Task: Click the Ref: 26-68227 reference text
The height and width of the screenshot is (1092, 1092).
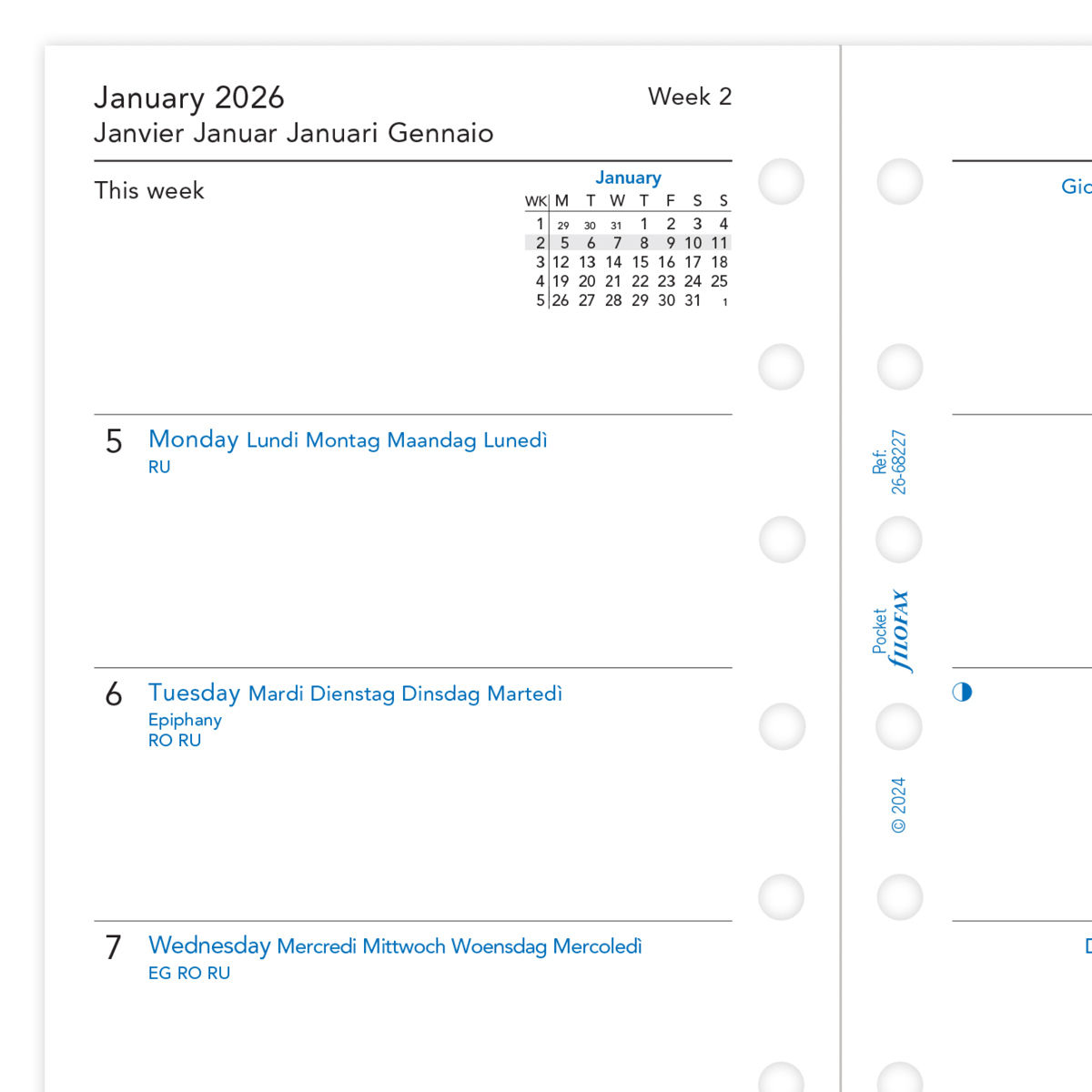Action: (889, 462)
